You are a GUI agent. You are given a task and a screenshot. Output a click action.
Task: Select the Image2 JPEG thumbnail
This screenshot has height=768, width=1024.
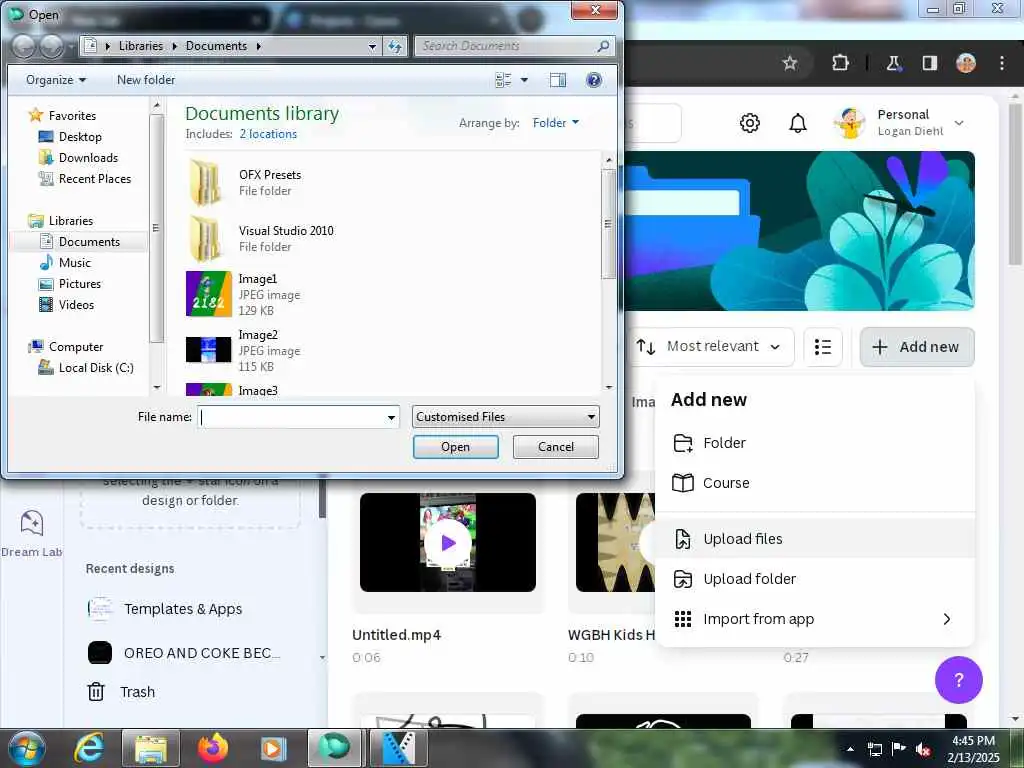[x=208, y=349]
